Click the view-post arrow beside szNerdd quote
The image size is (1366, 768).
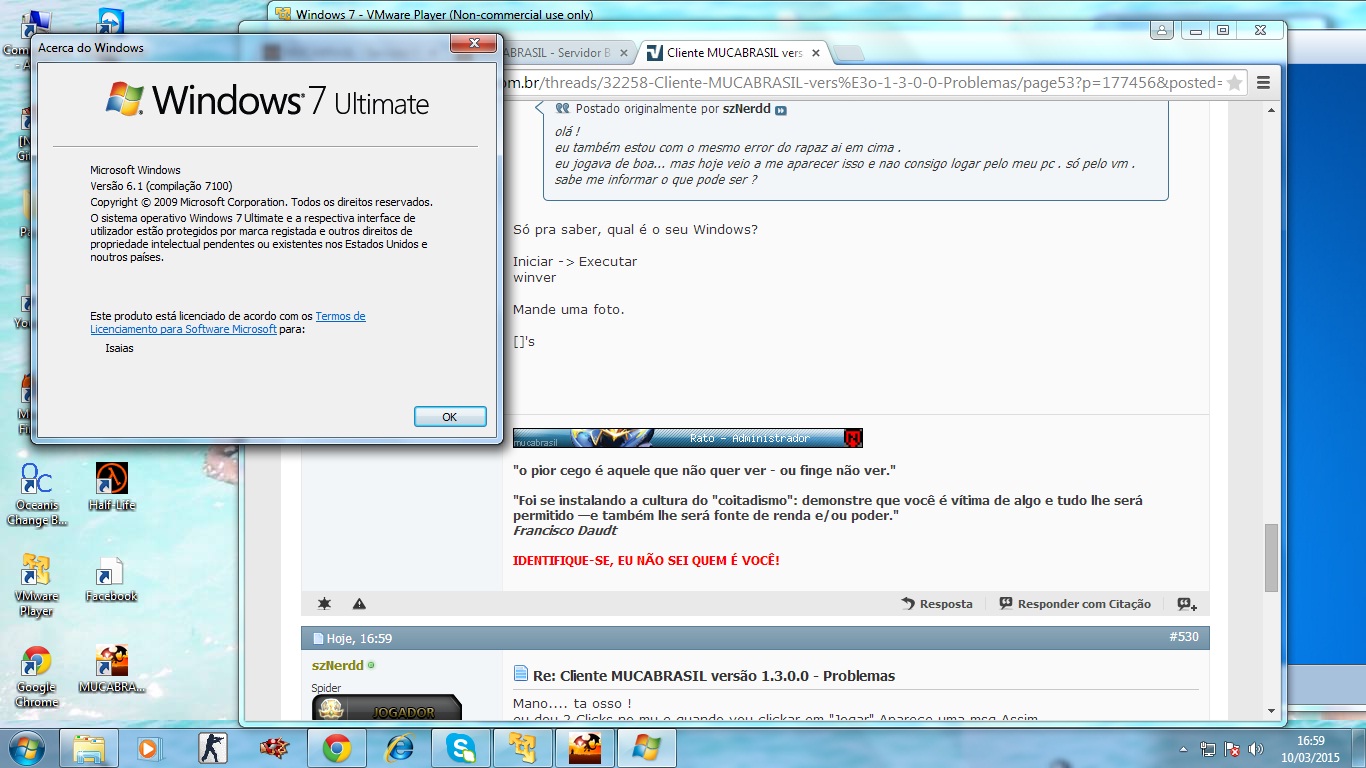[x=781, y=110]
